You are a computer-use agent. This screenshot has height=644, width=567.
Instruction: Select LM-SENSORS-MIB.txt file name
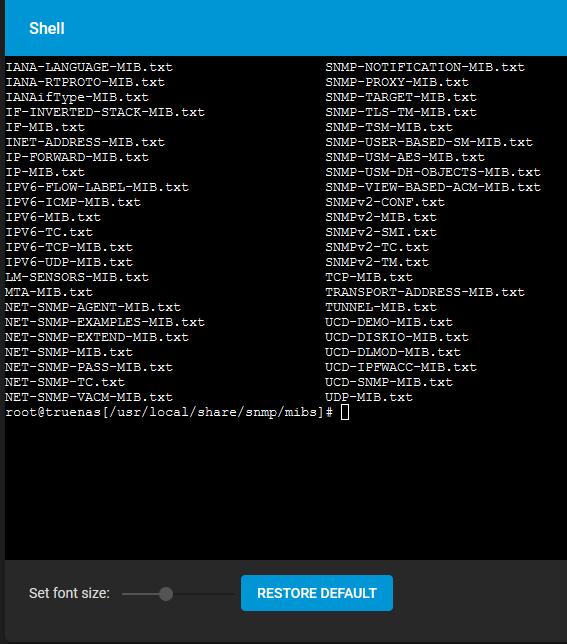(x=77, y=277)
